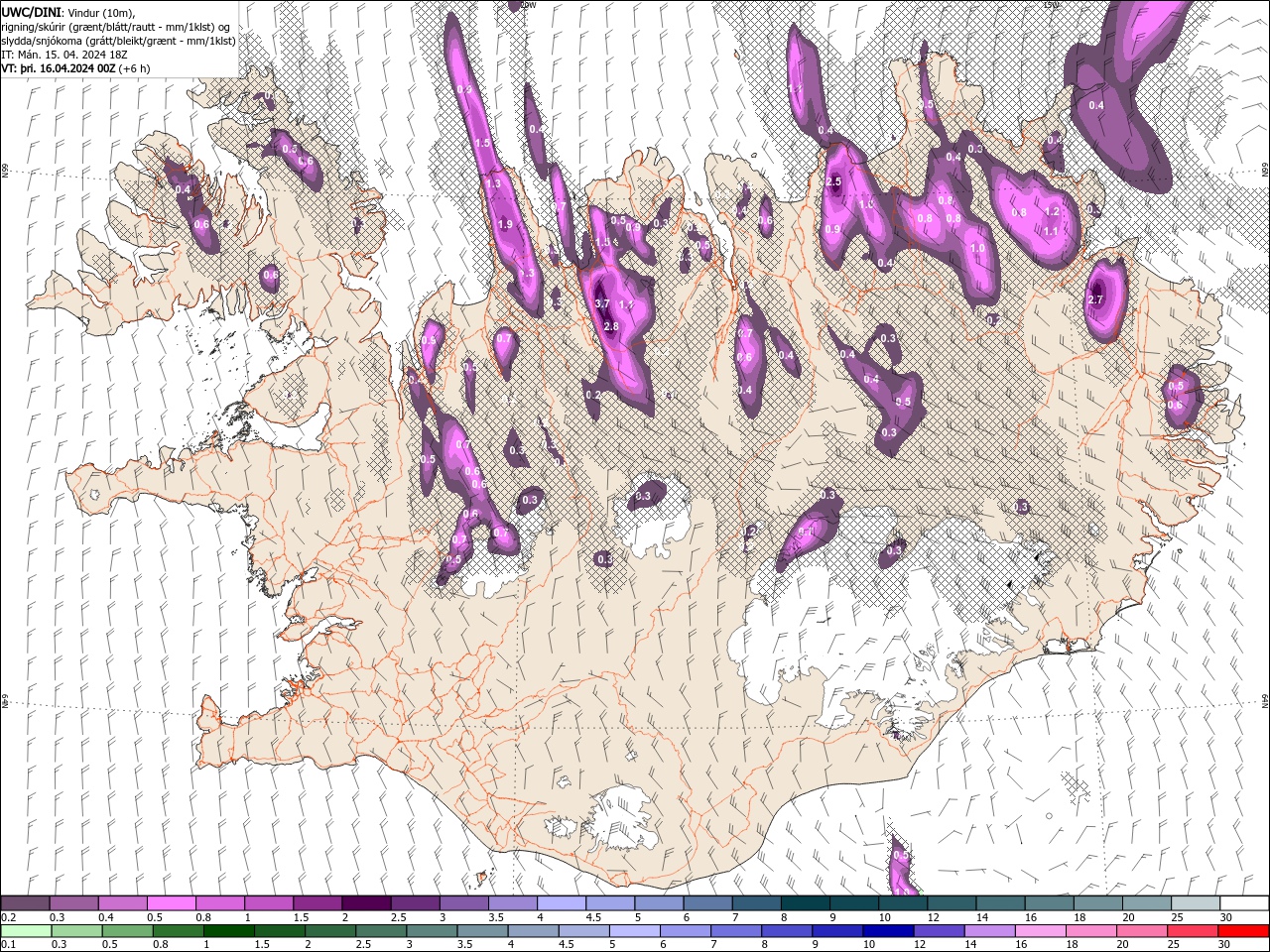This screenshot has width=1270, height=952.
Task: Pick the mauve 0.3 swatch in snow scale
Action: [x=73, y=903]
